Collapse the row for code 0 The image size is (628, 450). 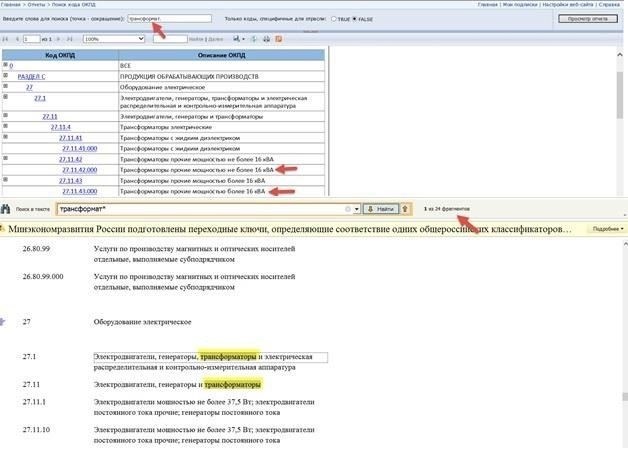tap(6, 64)
